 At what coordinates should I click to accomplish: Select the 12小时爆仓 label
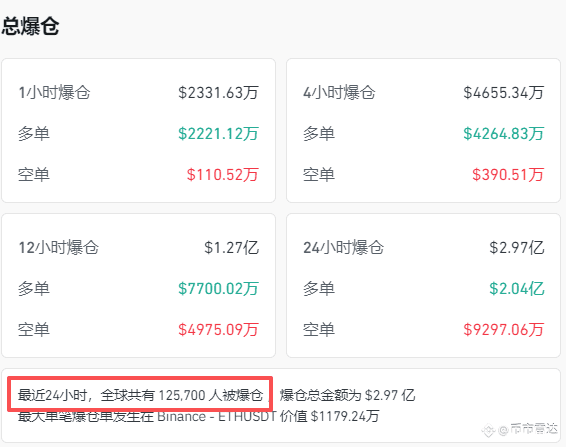(x=58, y=248)
